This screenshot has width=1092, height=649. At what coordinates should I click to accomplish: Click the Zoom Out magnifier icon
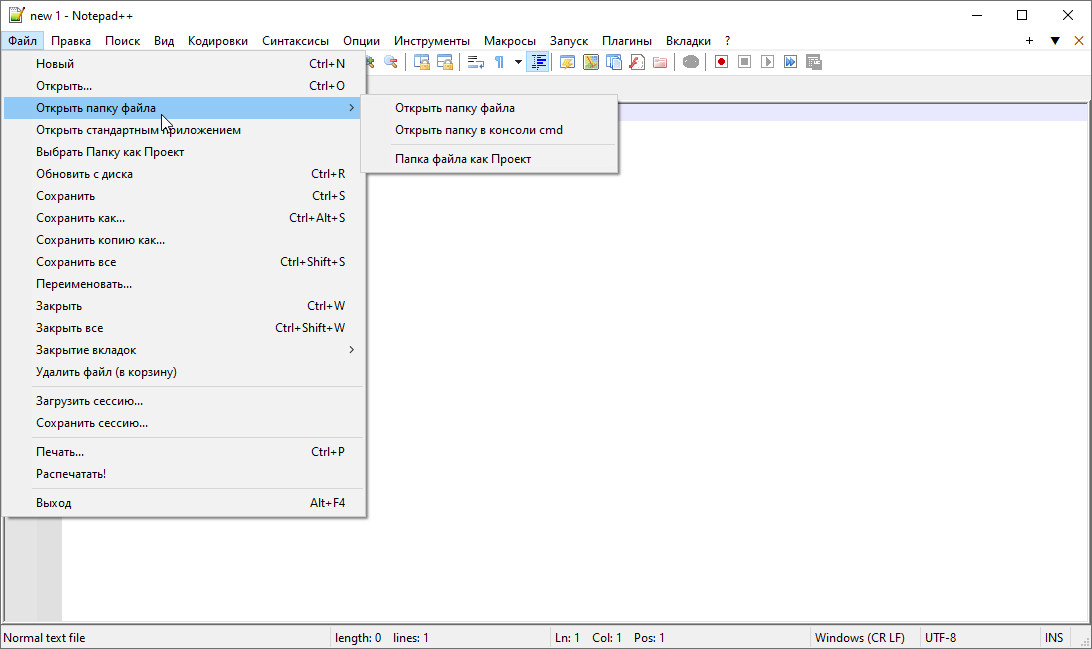coord(390,62)
